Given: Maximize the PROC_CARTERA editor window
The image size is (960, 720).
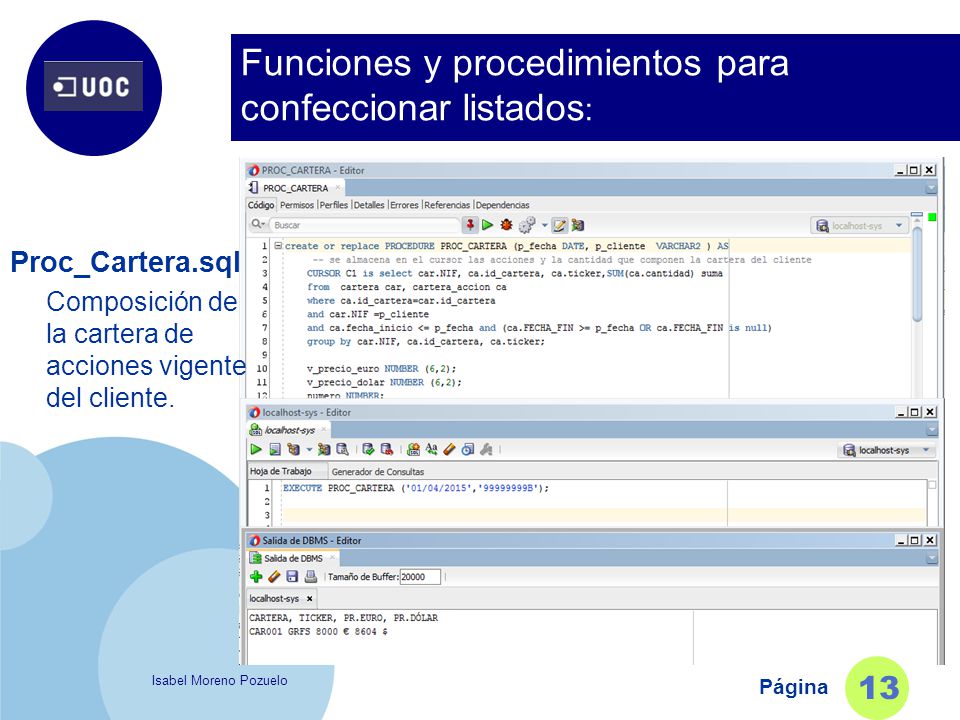Looking at the screenshot, I should click(x=914, y=170).
